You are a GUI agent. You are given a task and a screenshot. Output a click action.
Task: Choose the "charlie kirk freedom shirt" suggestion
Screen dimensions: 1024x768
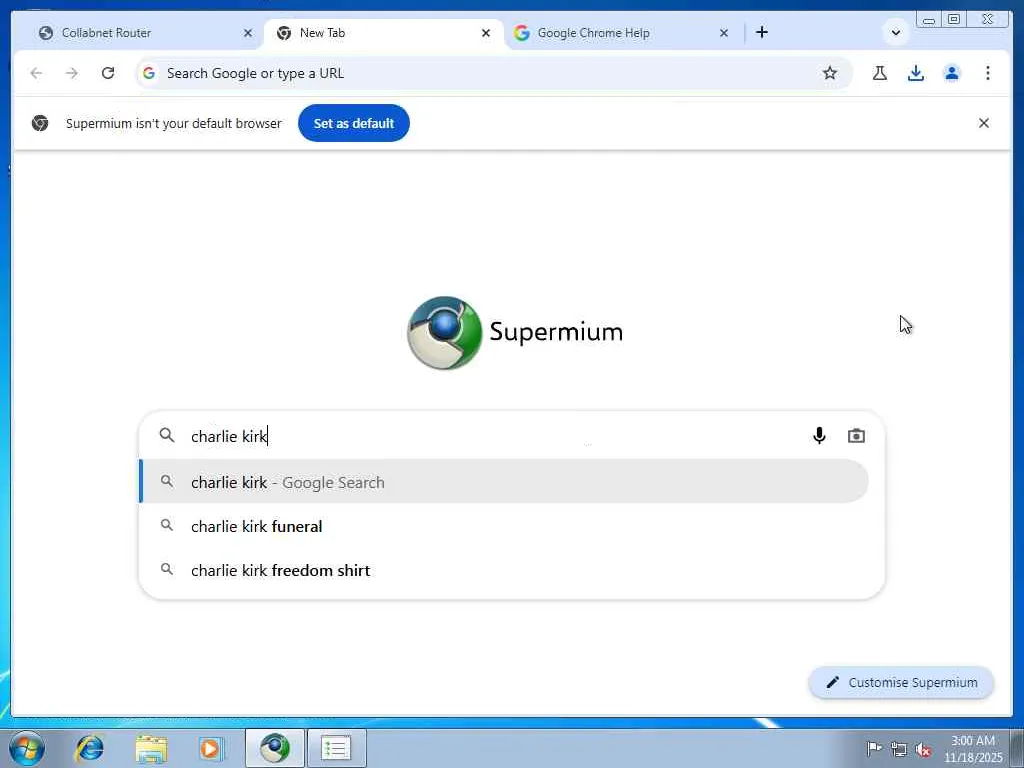tap(504, 570)
